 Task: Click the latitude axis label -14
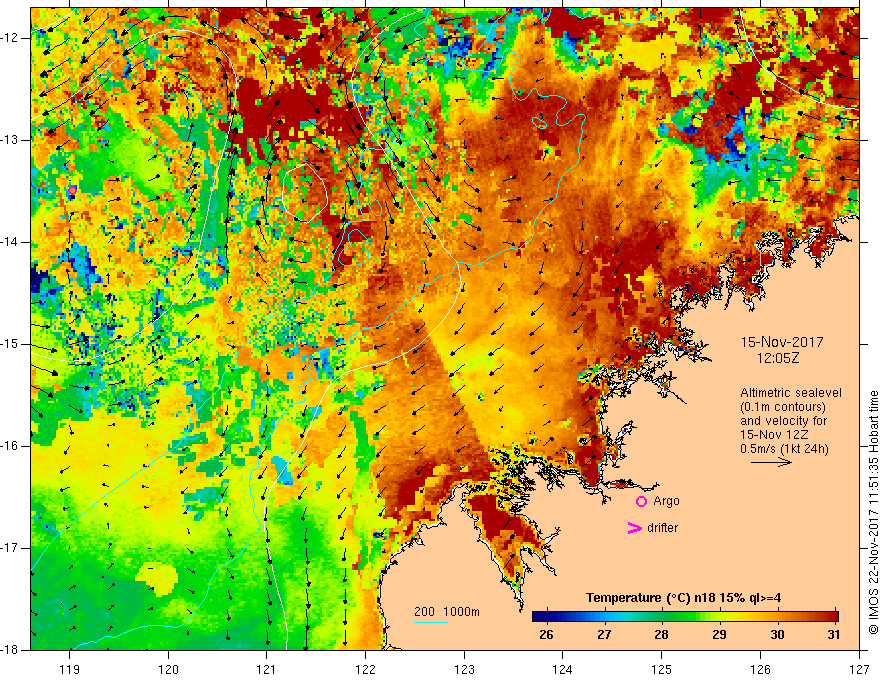point(10,242)
